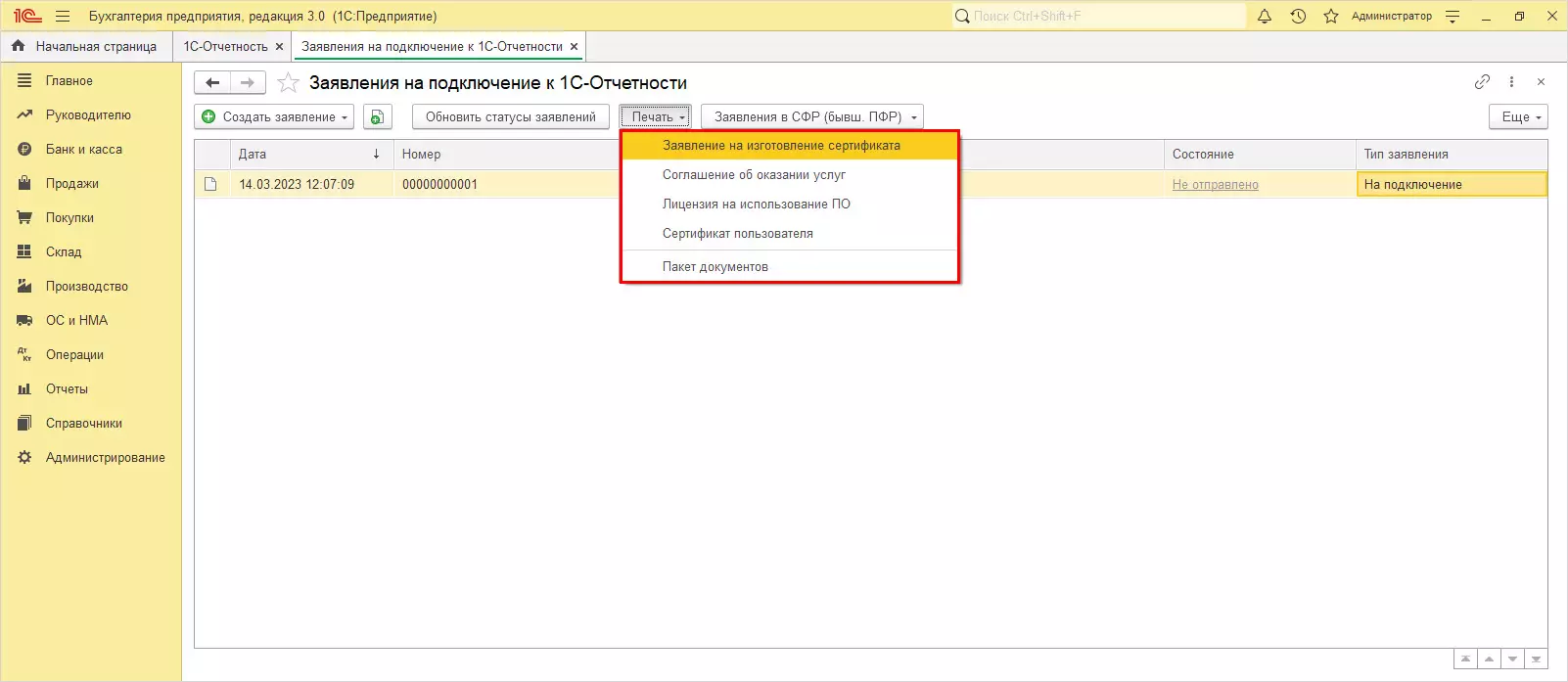
Task: Choose Сертификат пользователя menu item
Action: click(x=790, y=234)
